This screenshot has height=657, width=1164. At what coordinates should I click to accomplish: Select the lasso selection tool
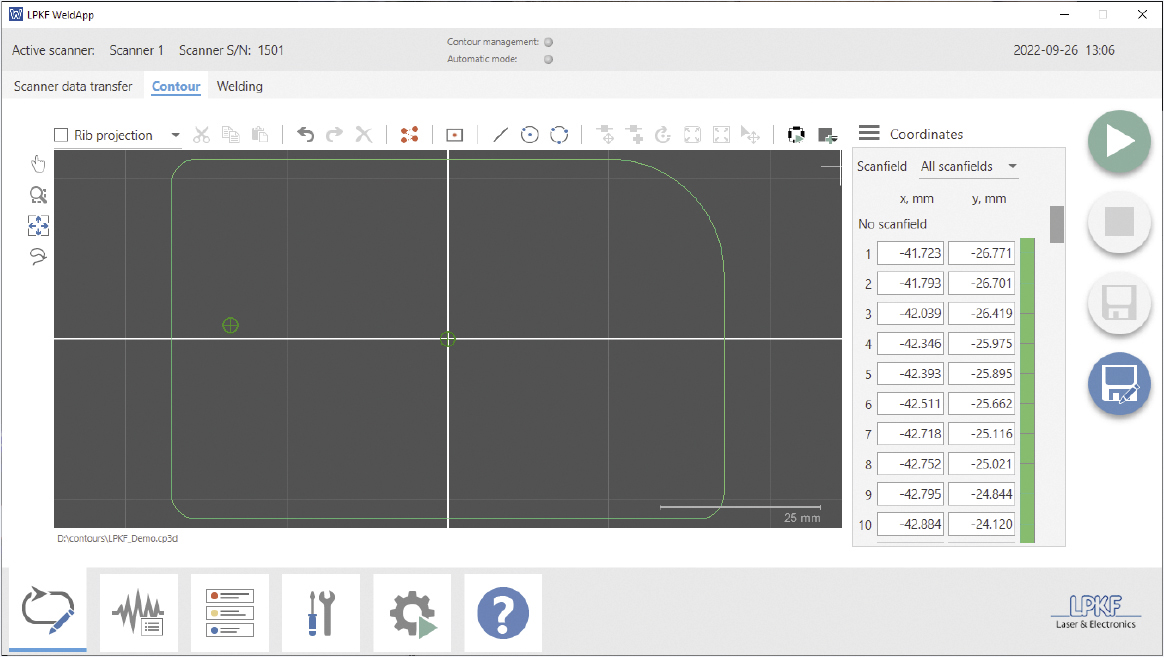pos(38,257)
